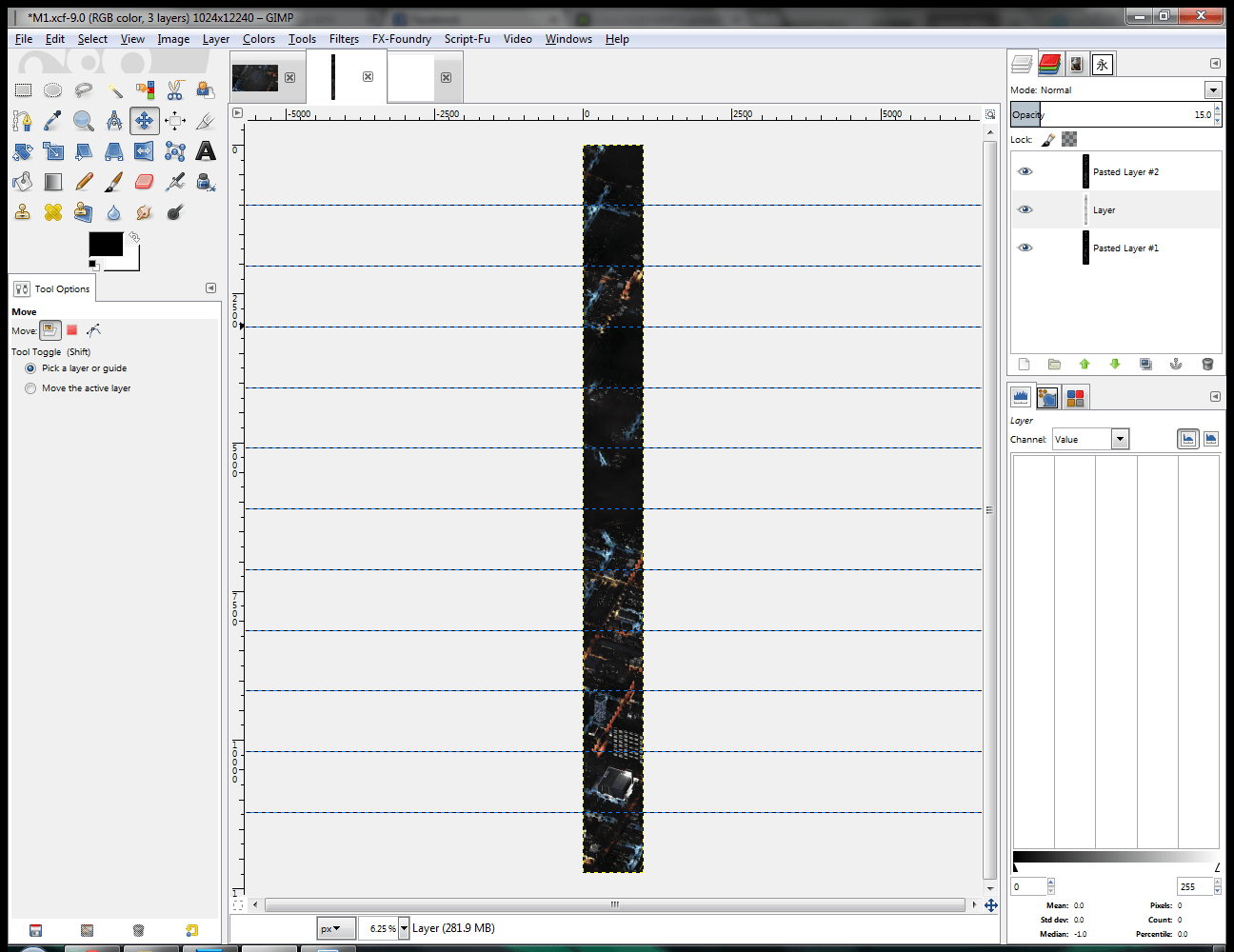
Task: Open the zoom percentage dropdown arrow
Action: tap(404, 928)
